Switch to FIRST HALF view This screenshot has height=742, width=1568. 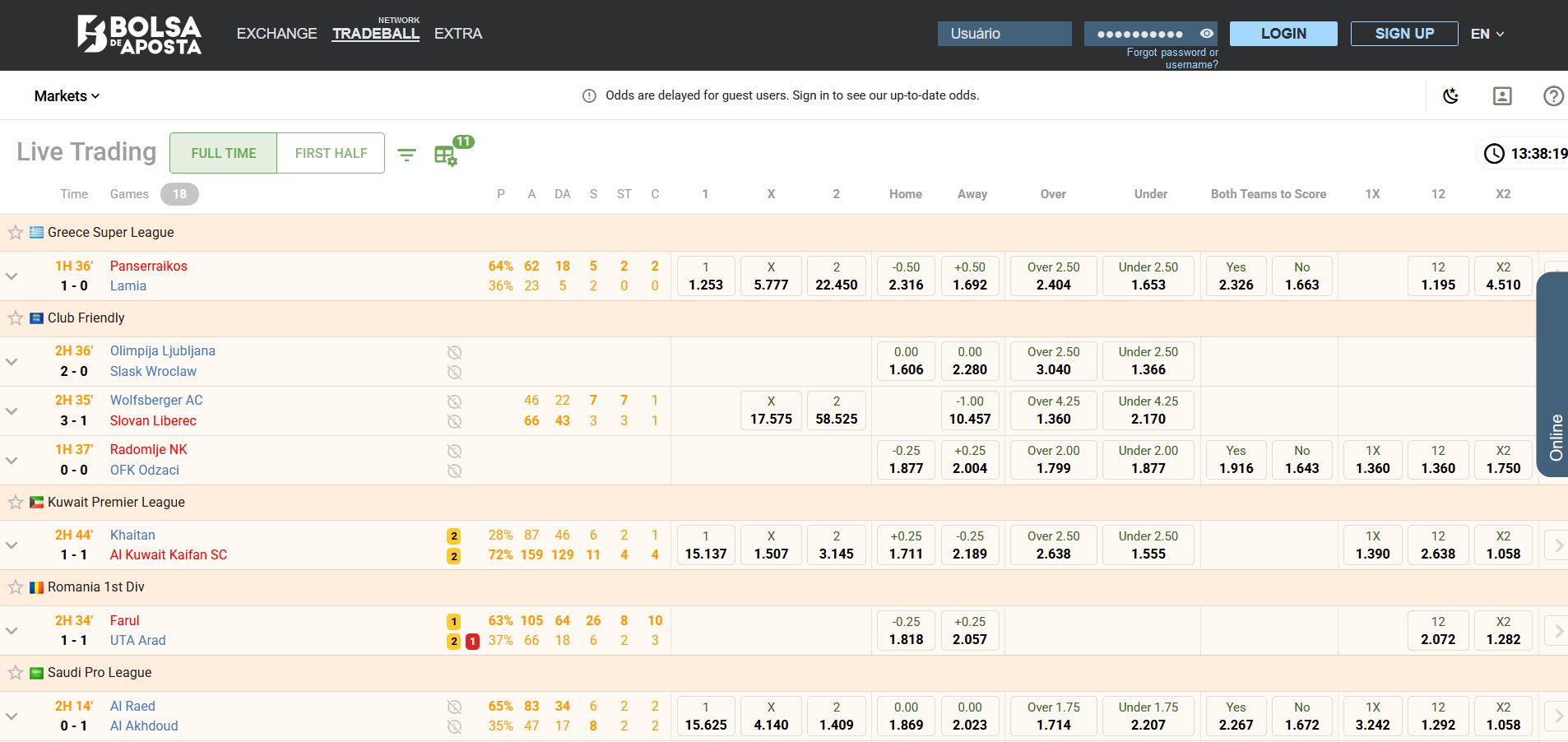pos(331,153)
